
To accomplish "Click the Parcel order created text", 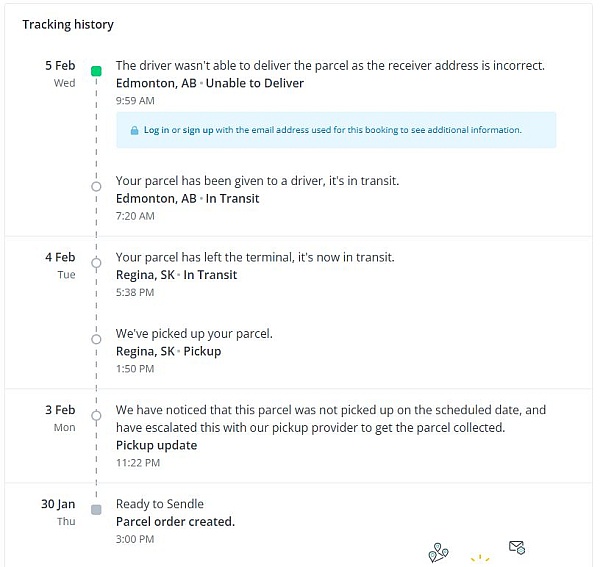I will click(x=175, y=521).
